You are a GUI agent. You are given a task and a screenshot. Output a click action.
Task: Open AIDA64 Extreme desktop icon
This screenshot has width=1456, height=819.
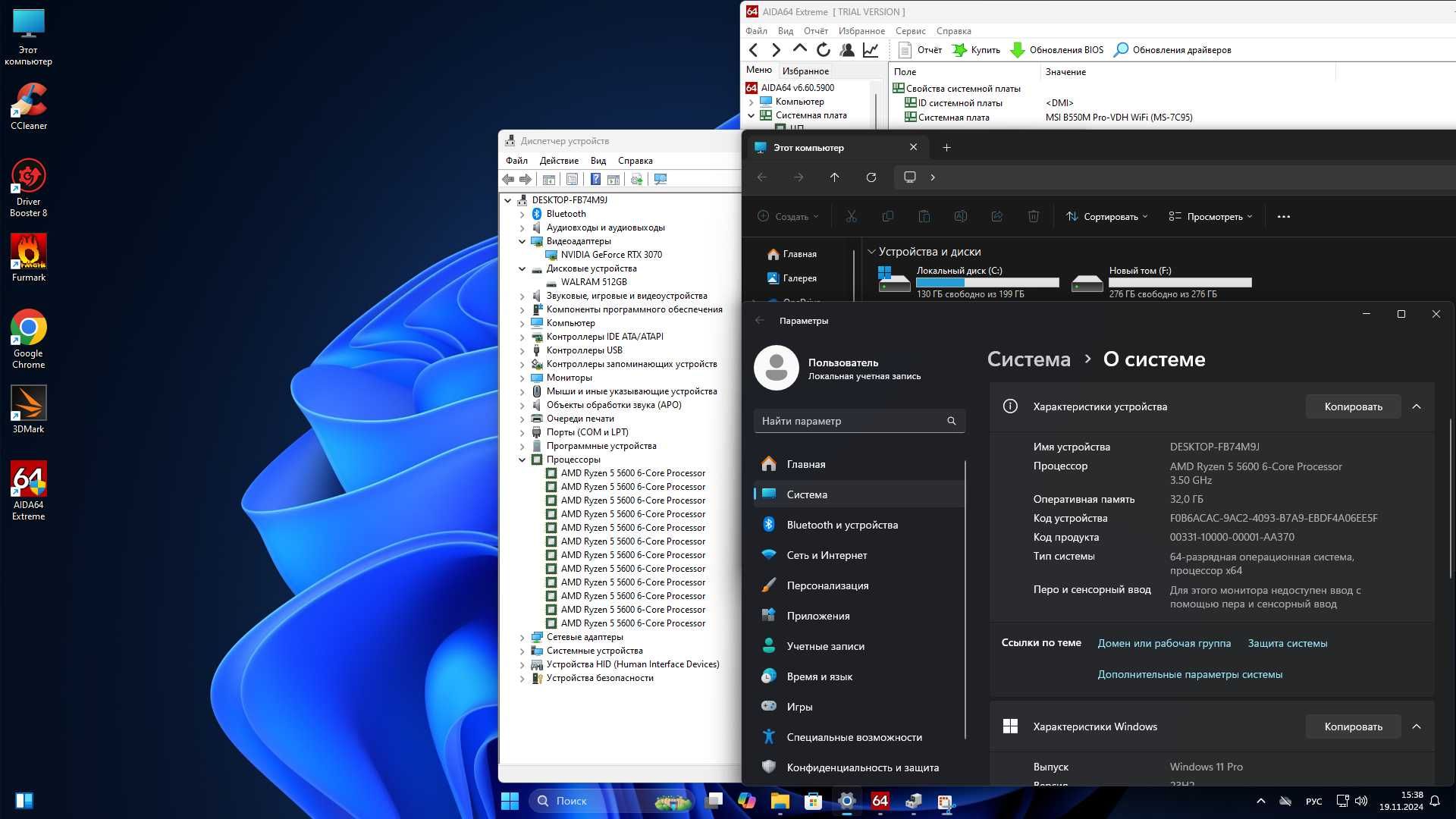pos(29,491)
